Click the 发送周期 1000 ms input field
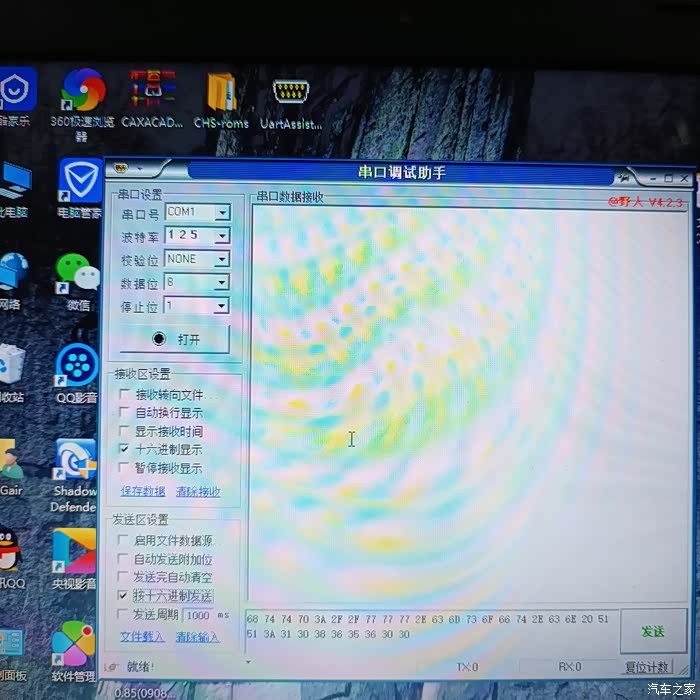The image size is (700, 700). pyautogui.click(x=197, y=616)
